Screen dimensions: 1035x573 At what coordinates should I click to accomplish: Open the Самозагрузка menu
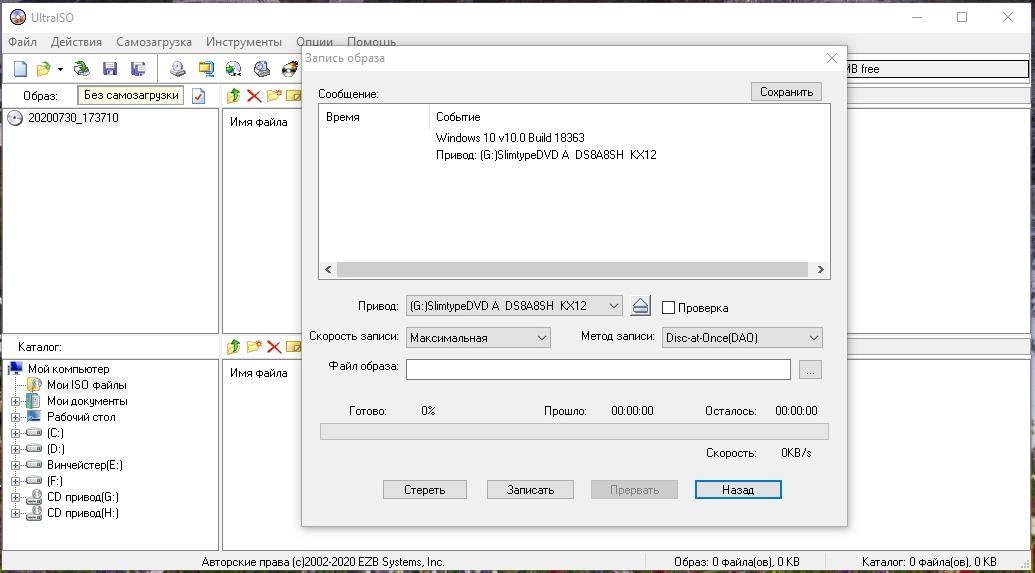point(154,42)
